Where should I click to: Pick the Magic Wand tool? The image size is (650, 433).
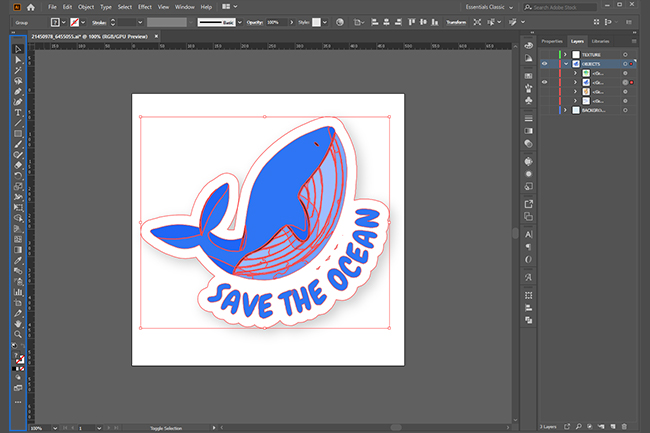click(x=18, y=70)
